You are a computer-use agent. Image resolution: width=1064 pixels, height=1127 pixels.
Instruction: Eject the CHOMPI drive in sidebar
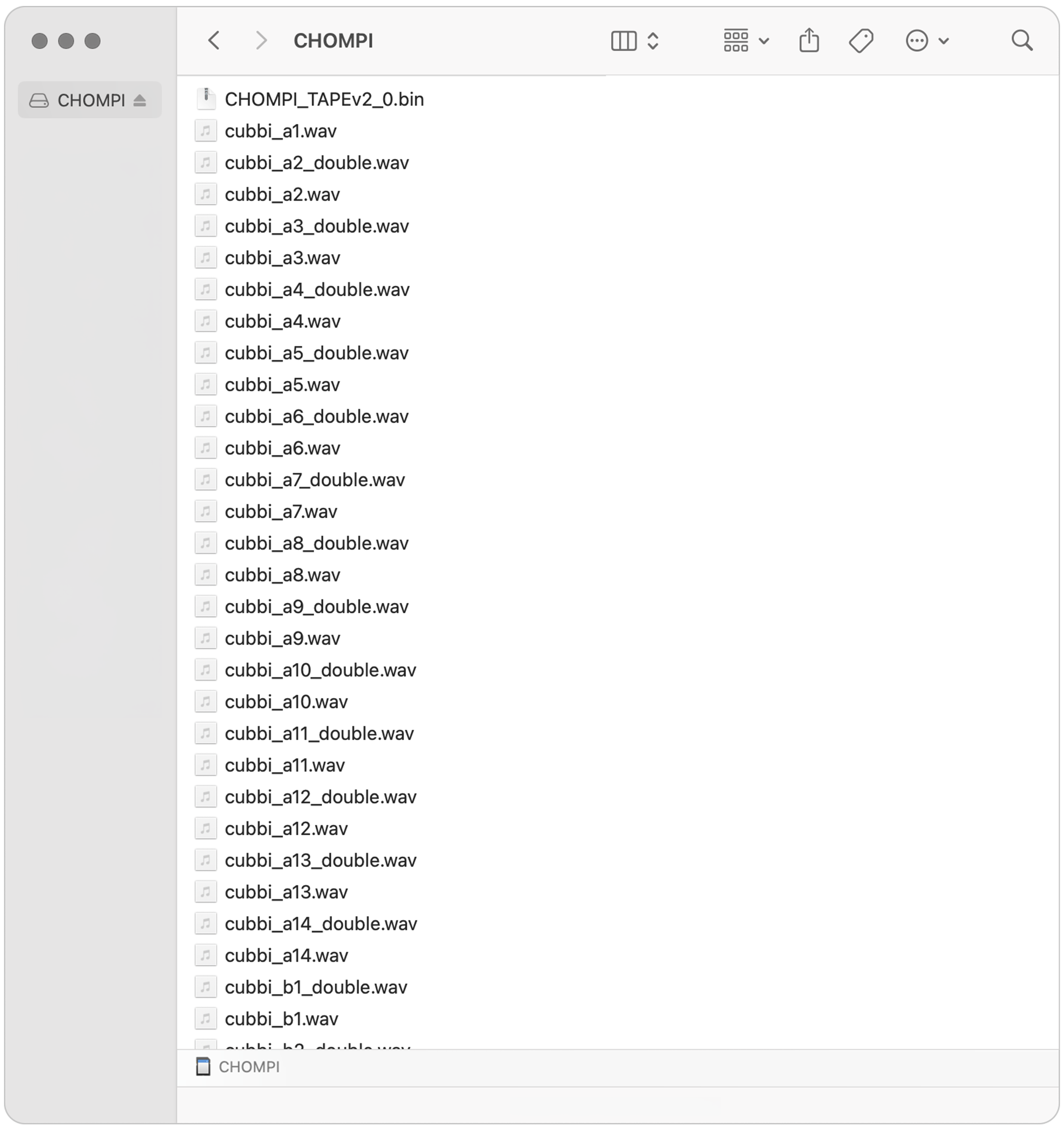[x=140, y=100]
